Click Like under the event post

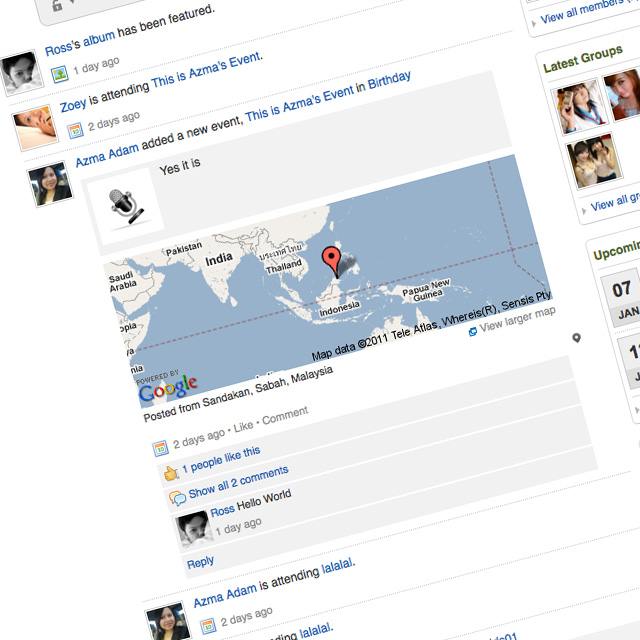coord(243,427)
